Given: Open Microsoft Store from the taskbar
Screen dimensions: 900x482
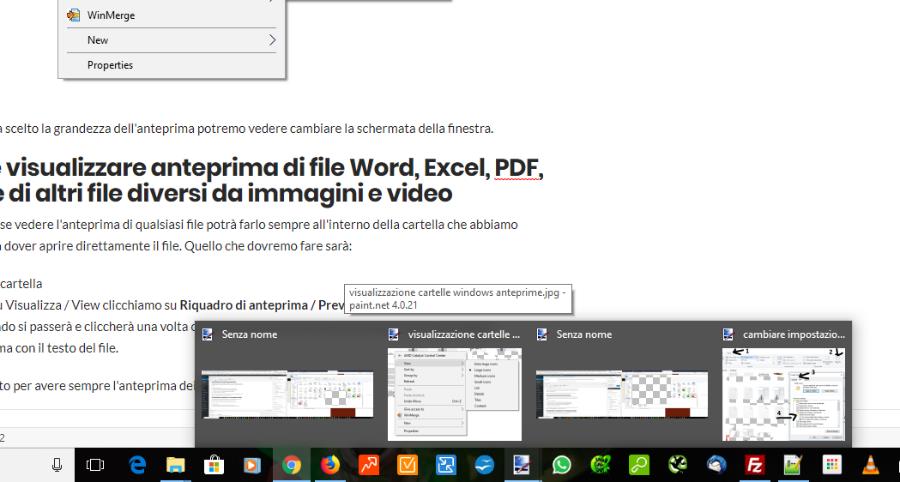Looking at the screenshot, I should pyautogui.click(x=212, y=464).
